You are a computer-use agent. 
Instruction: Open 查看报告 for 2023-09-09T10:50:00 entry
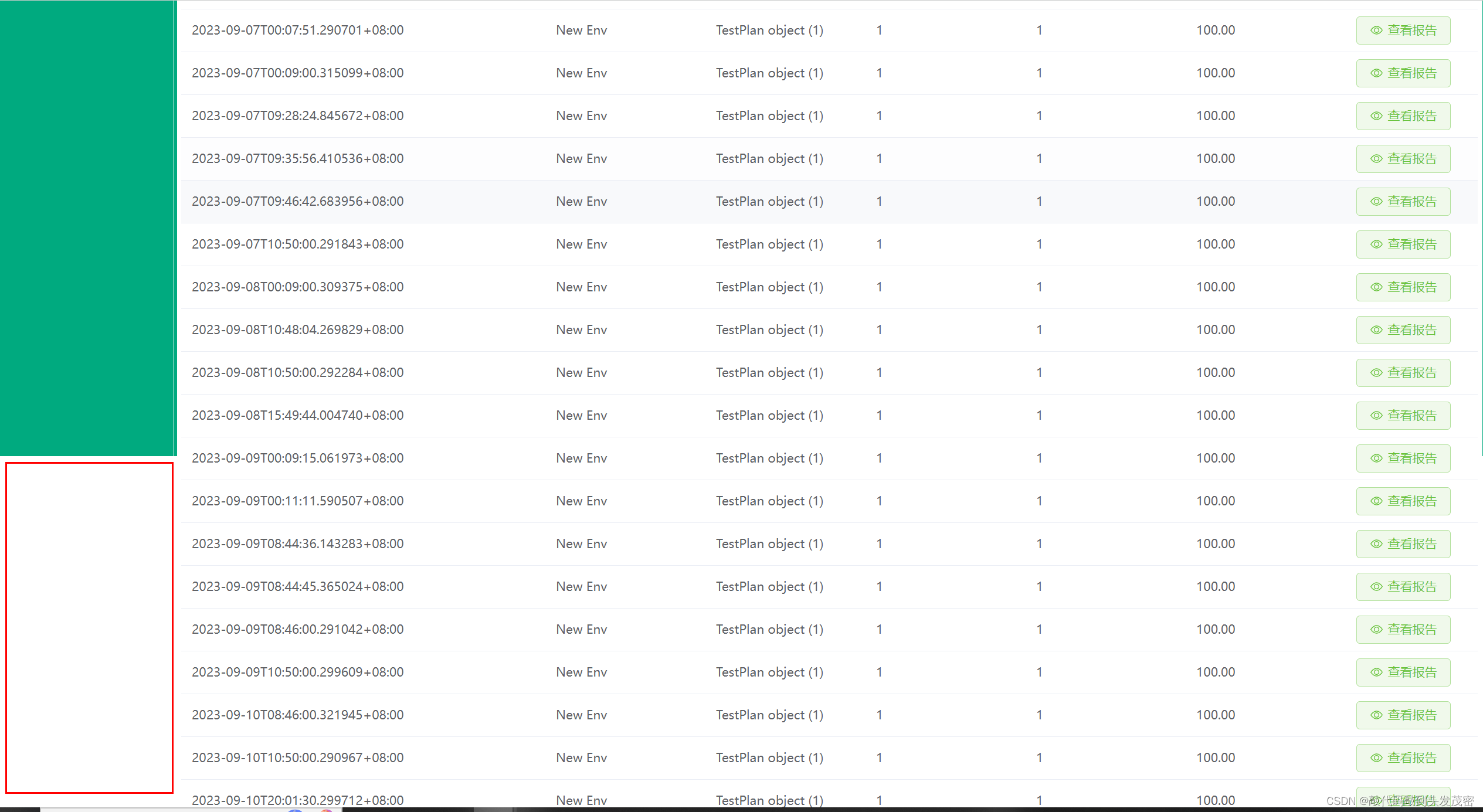pyautogui.click(x=1403, y=672)
